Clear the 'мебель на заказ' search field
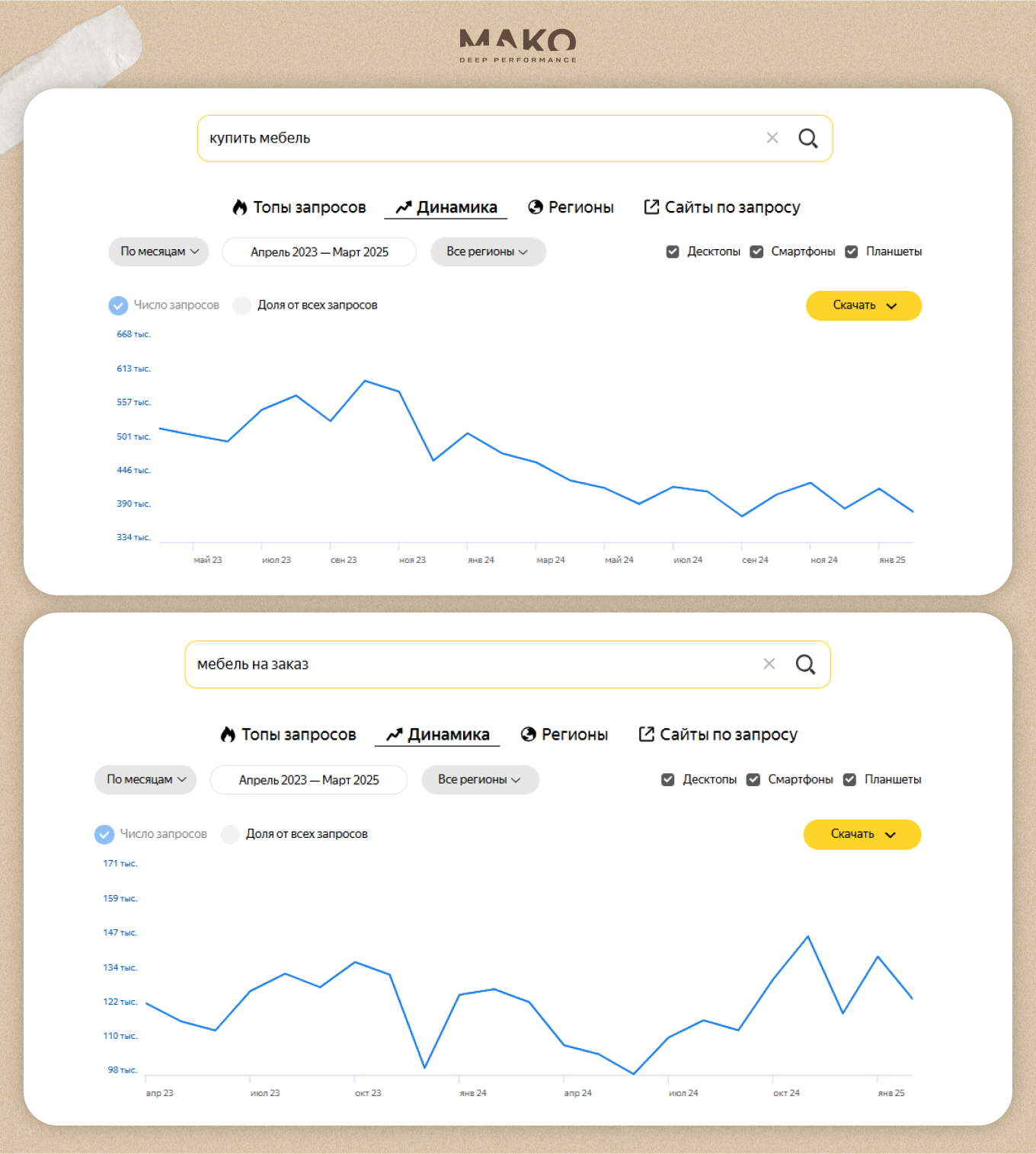Viewport: 1036px width, 1154px height. click(x=769, y=664)
